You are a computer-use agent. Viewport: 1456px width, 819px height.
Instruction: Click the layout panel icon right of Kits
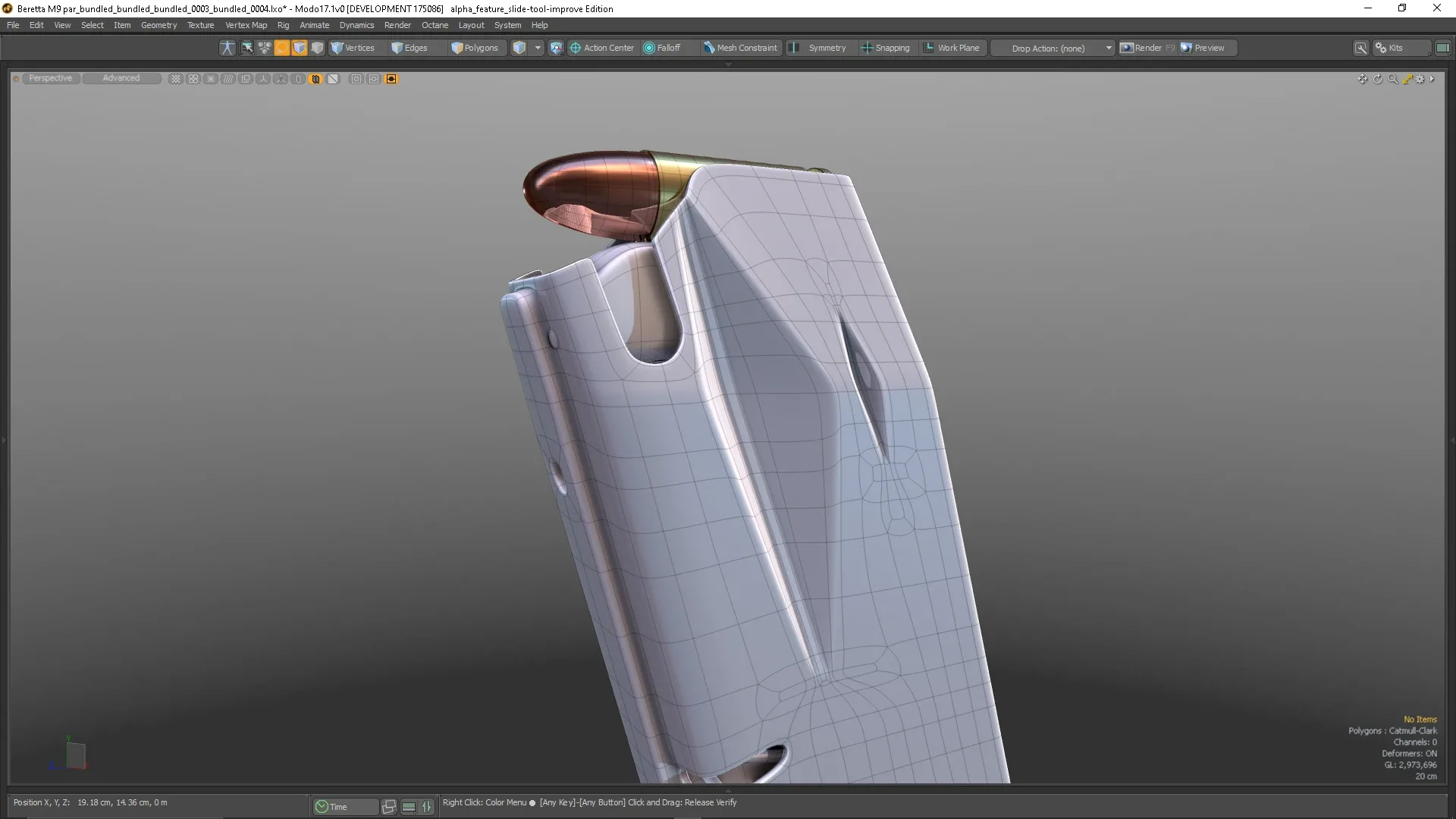pyautogui.click(x=1442, y=48)
